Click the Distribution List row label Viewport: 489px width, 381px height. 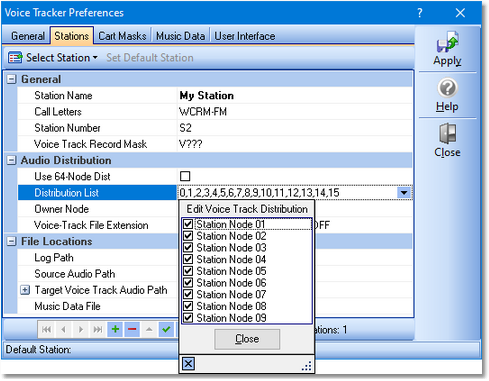(97, 193)
